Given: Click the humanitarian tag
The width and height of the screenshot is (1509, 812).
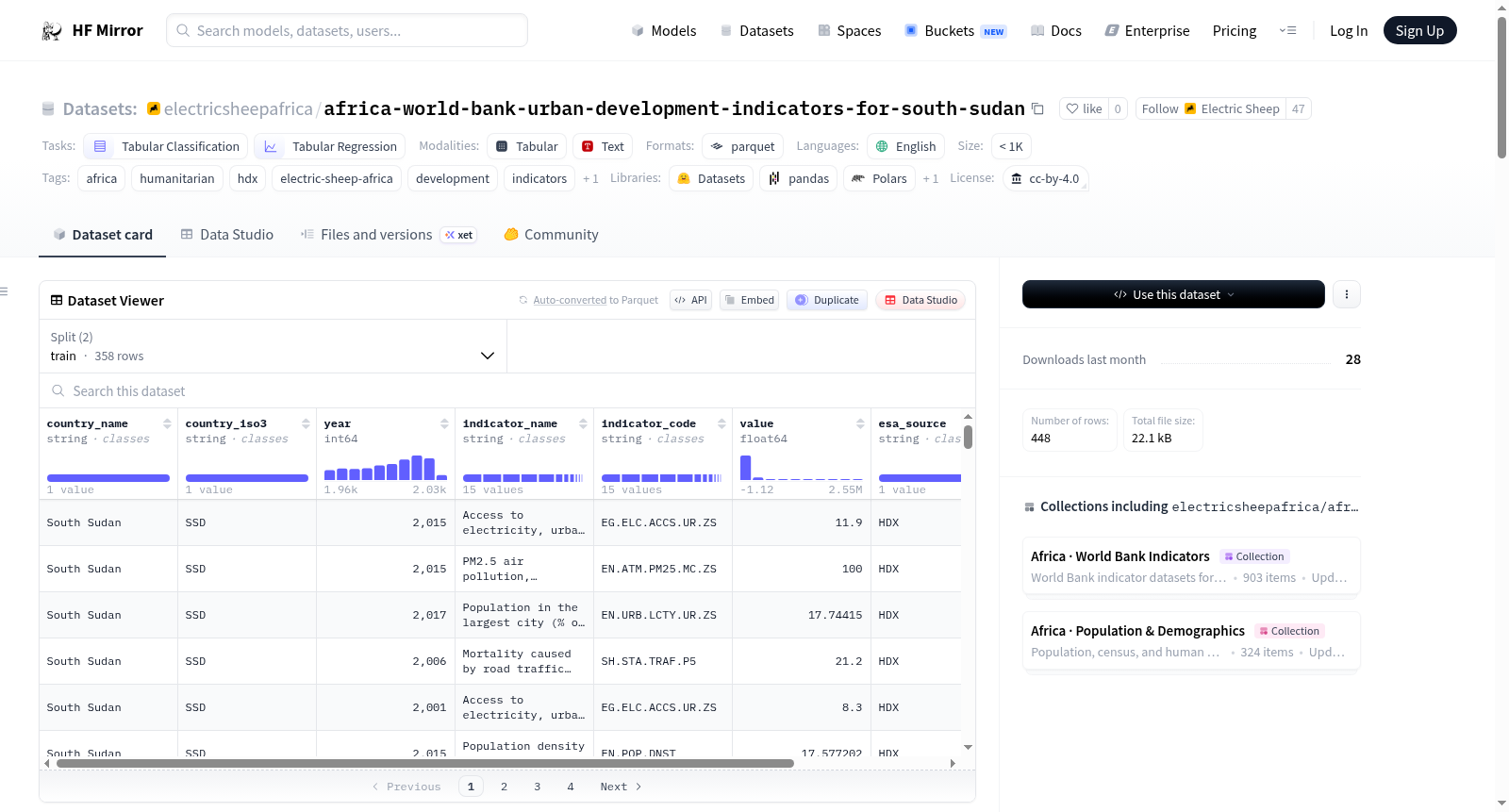Looking at the screenshot, I should pyautogui.click(x=177, y=178).
